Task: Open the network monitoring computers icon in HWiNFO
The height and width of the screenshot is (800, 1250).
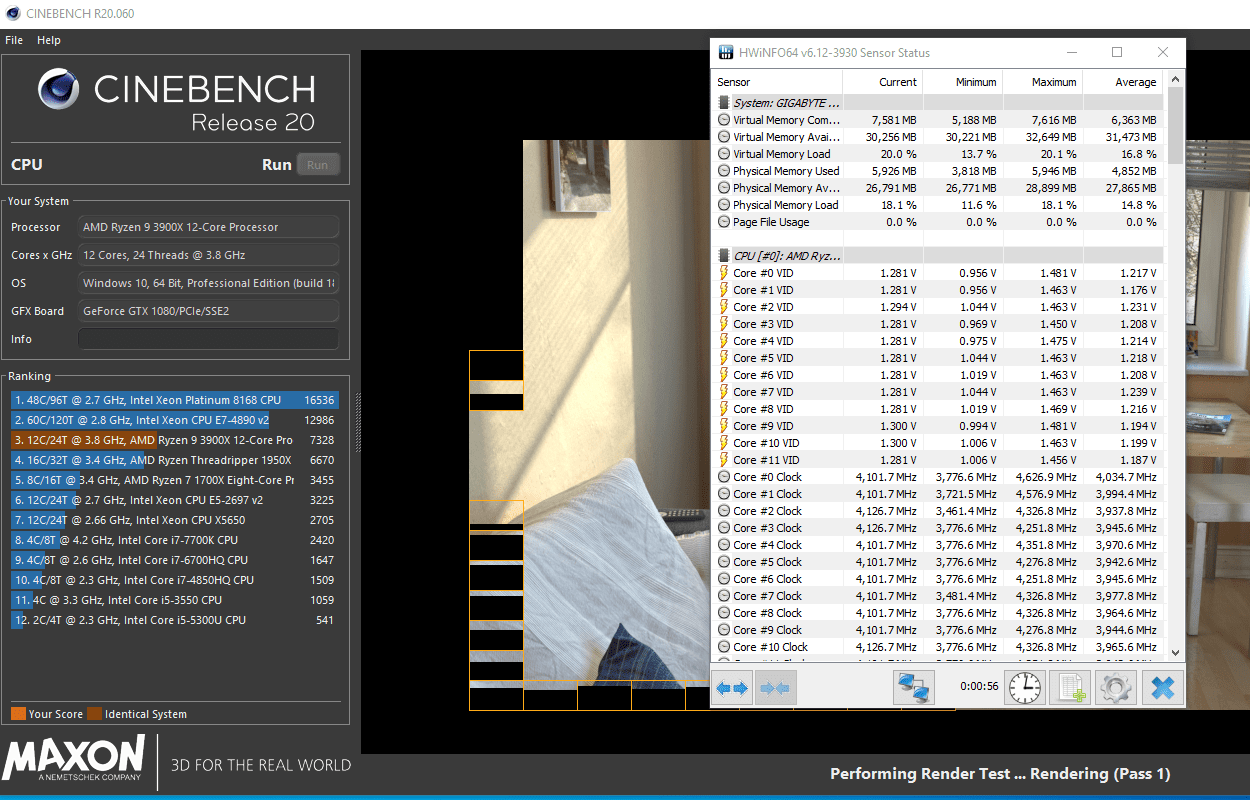Action: click(x=913, y=688)
